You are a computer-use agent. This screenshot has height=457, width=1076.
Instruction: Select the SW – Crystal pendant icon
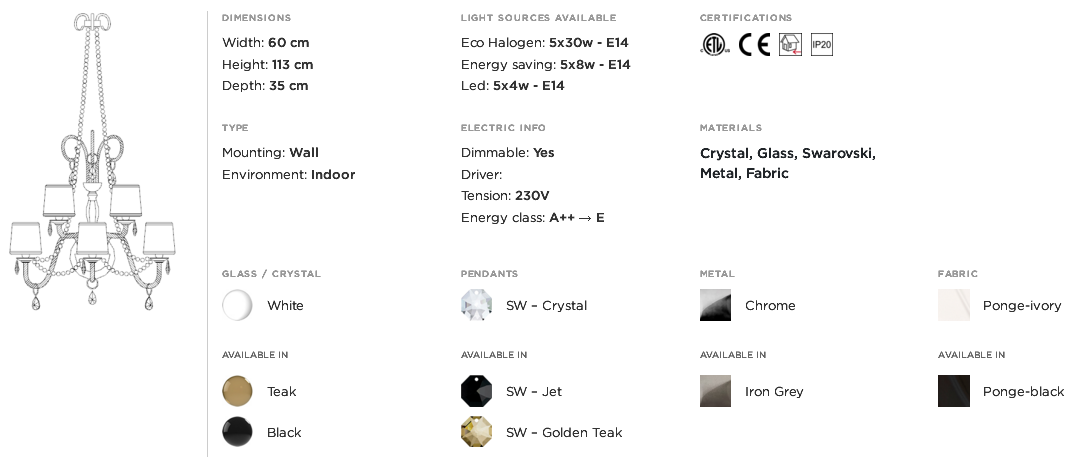pyautogui.click(x=476, y=305)
